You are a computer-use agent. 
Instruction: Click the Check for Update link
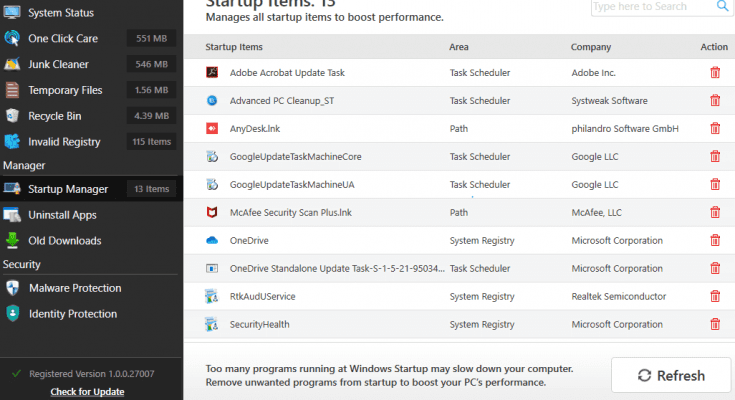87,391
